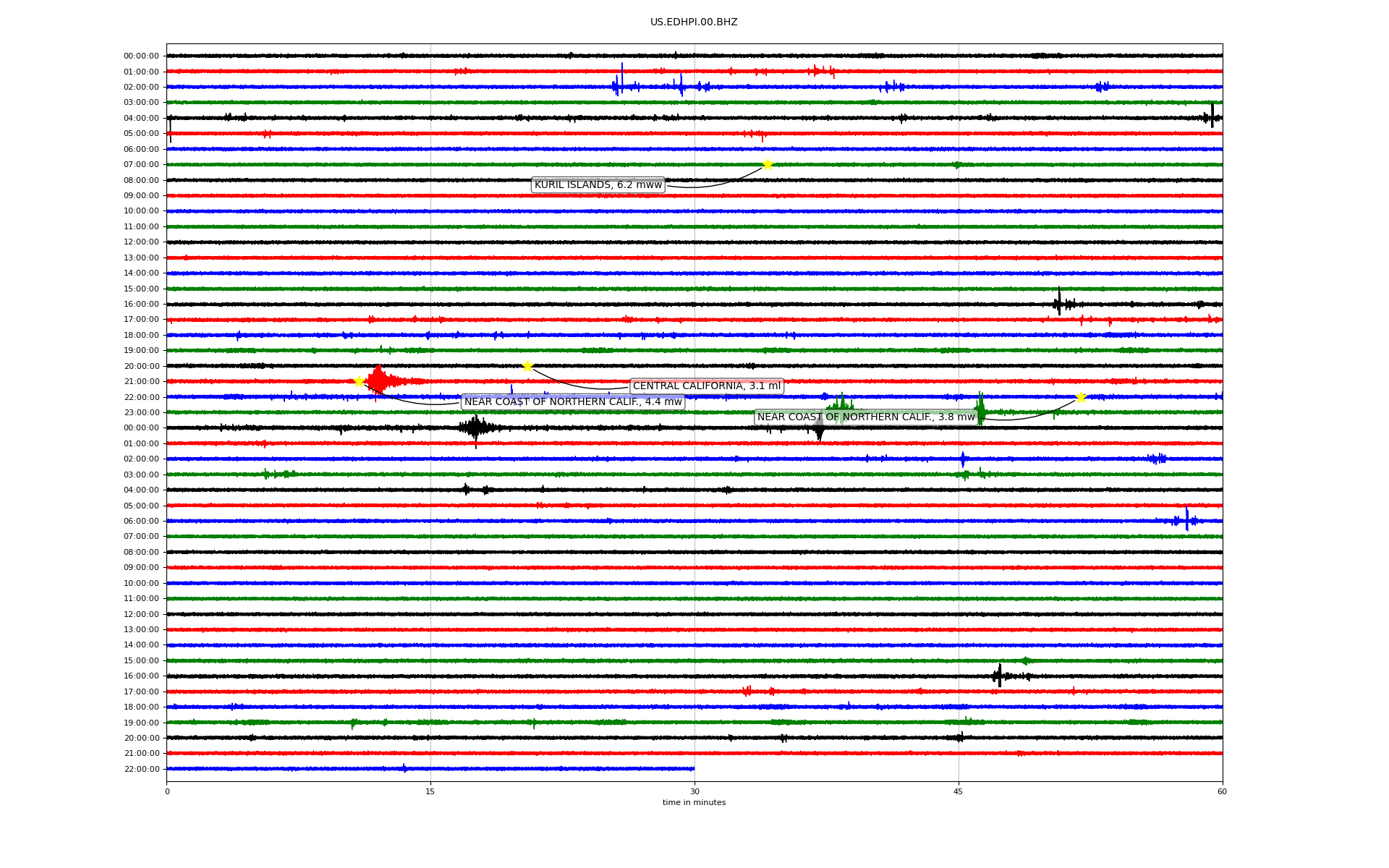This screenshot has width=1389, height=868.
Task: Click the 30 tick label on x-axis
Action: [x=694, y=791]
